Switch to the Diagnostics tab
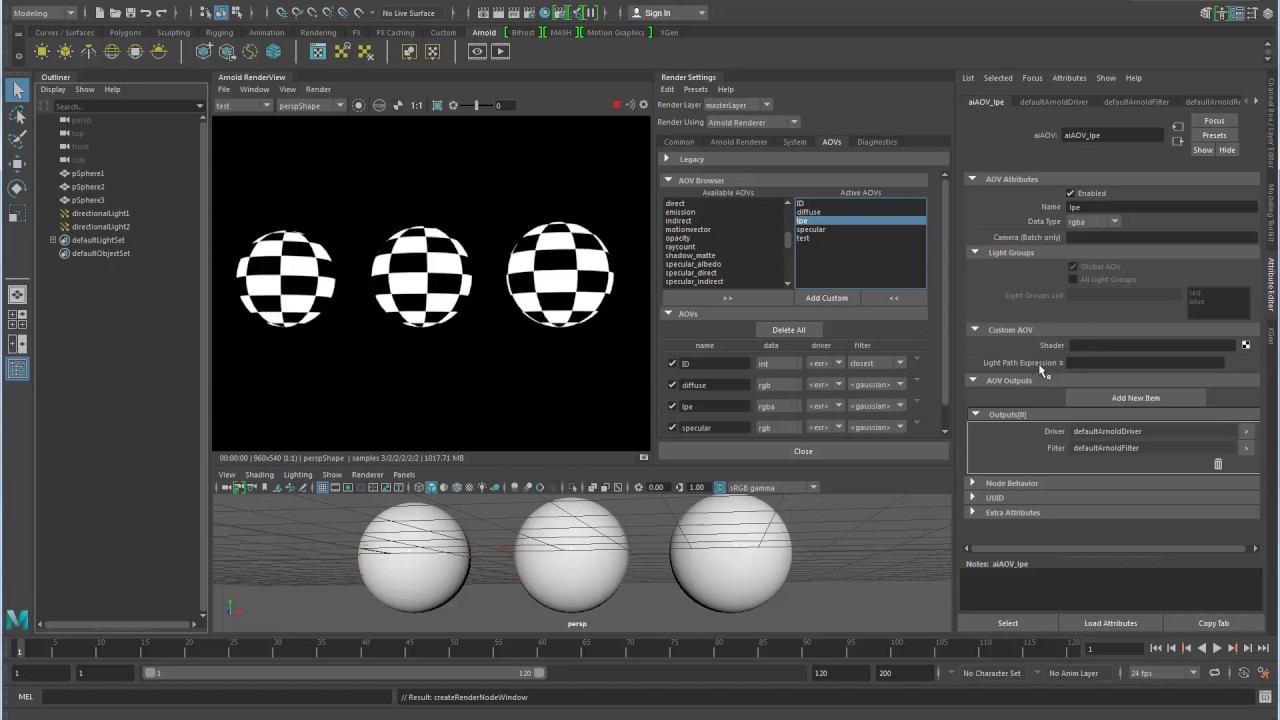This screenshot has height=720, width=1280. (876, 142)
